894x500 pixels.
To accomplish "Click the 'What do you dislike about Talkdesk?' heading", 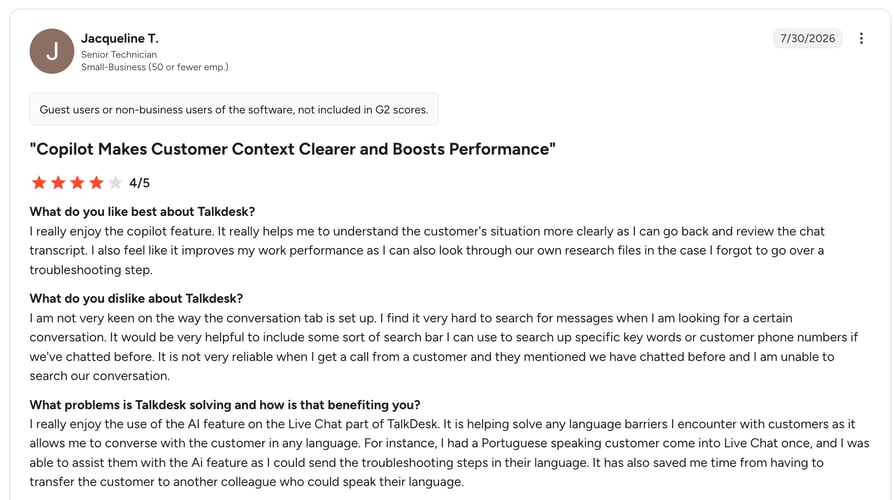I will 136,298.
